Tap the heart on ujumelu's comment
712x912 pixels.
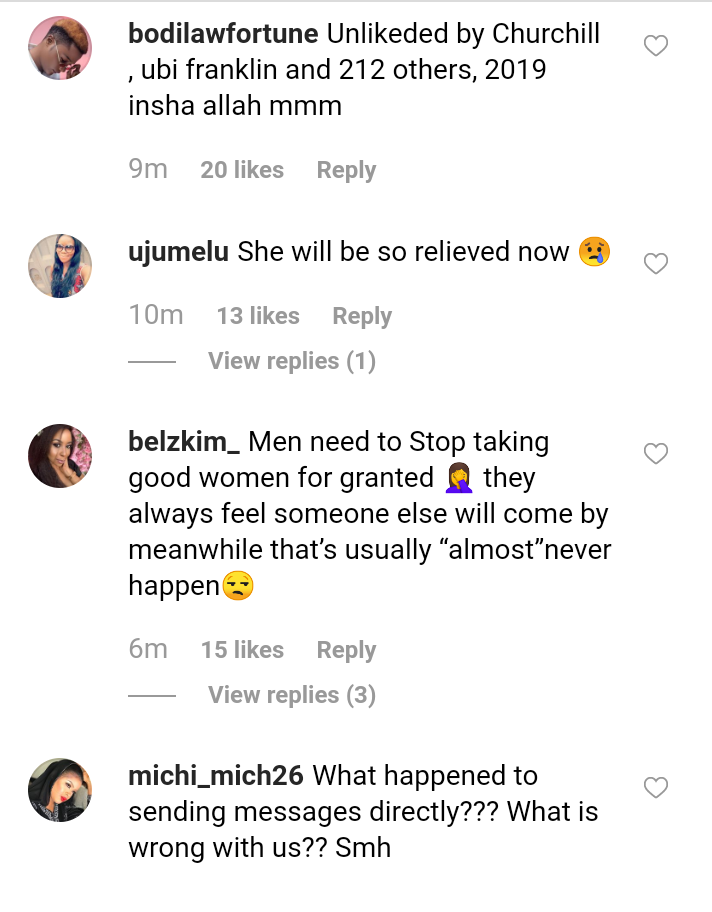(x=655, y=264)
